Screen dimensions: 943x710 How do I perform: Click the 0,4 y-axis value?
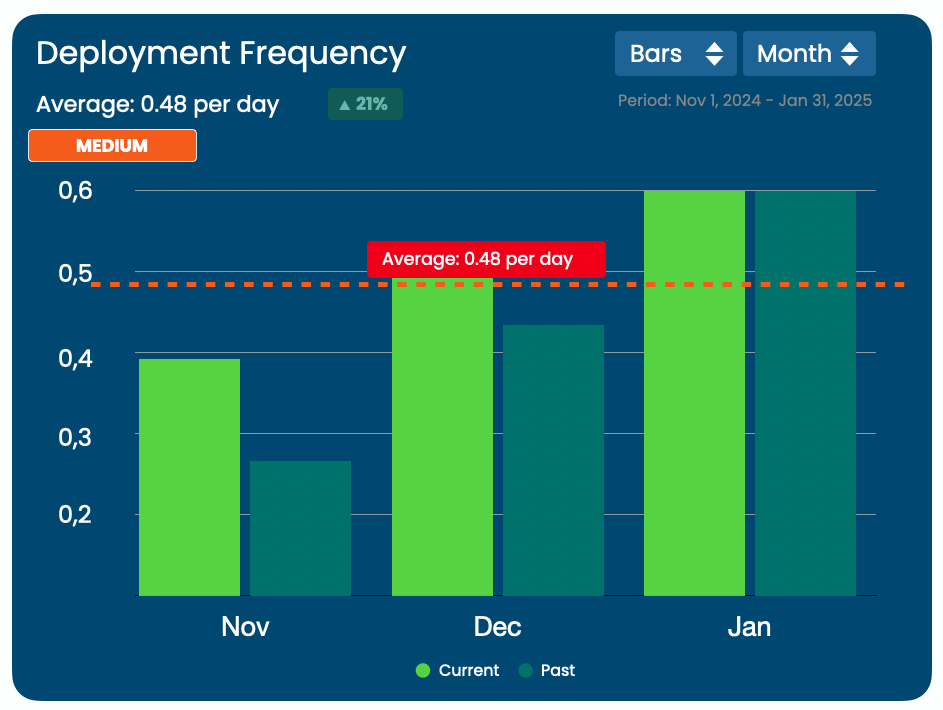(x=75, y=359)
